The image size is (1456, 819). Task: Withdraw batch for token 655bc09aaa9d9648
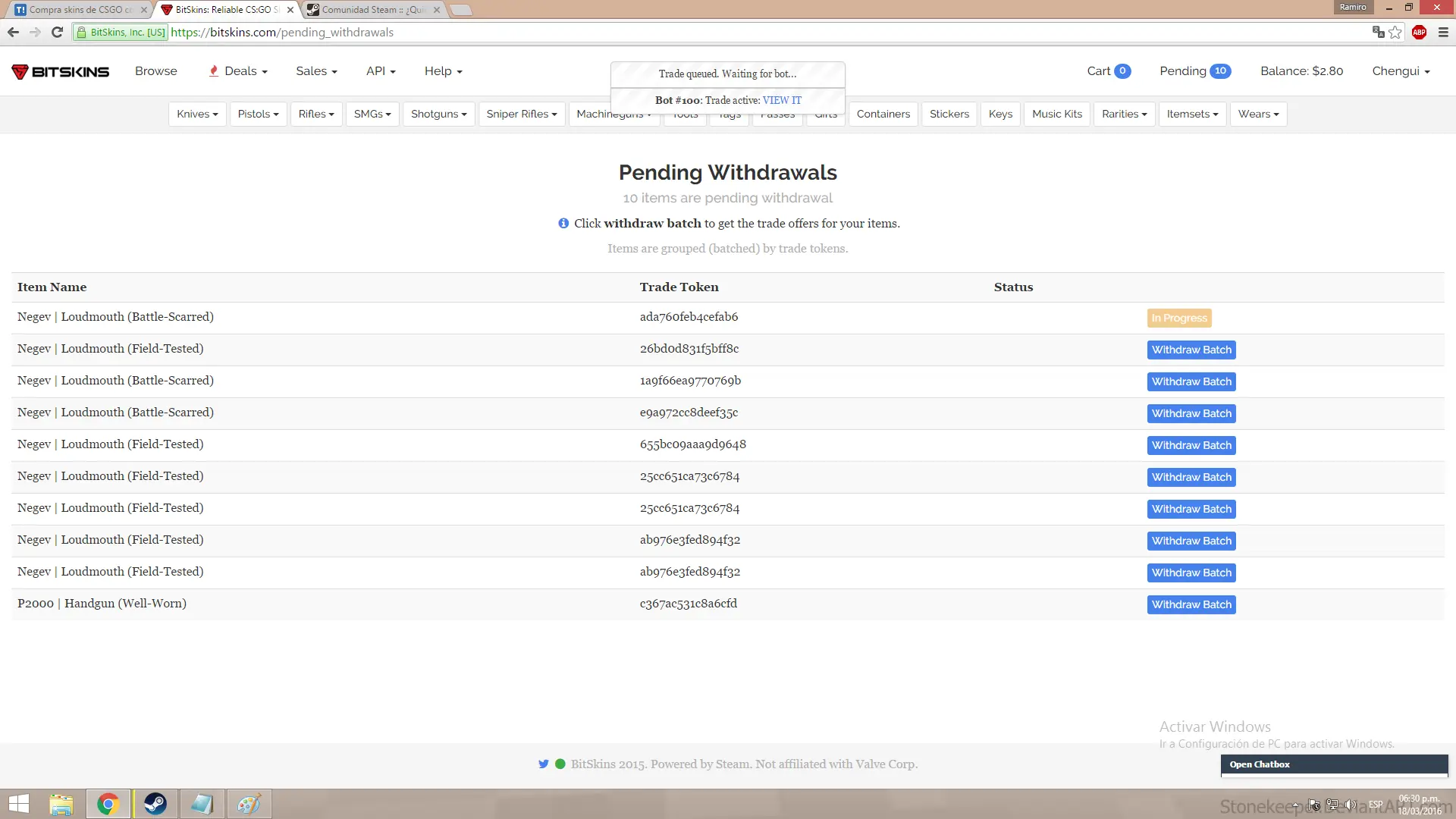(1191, 445)
